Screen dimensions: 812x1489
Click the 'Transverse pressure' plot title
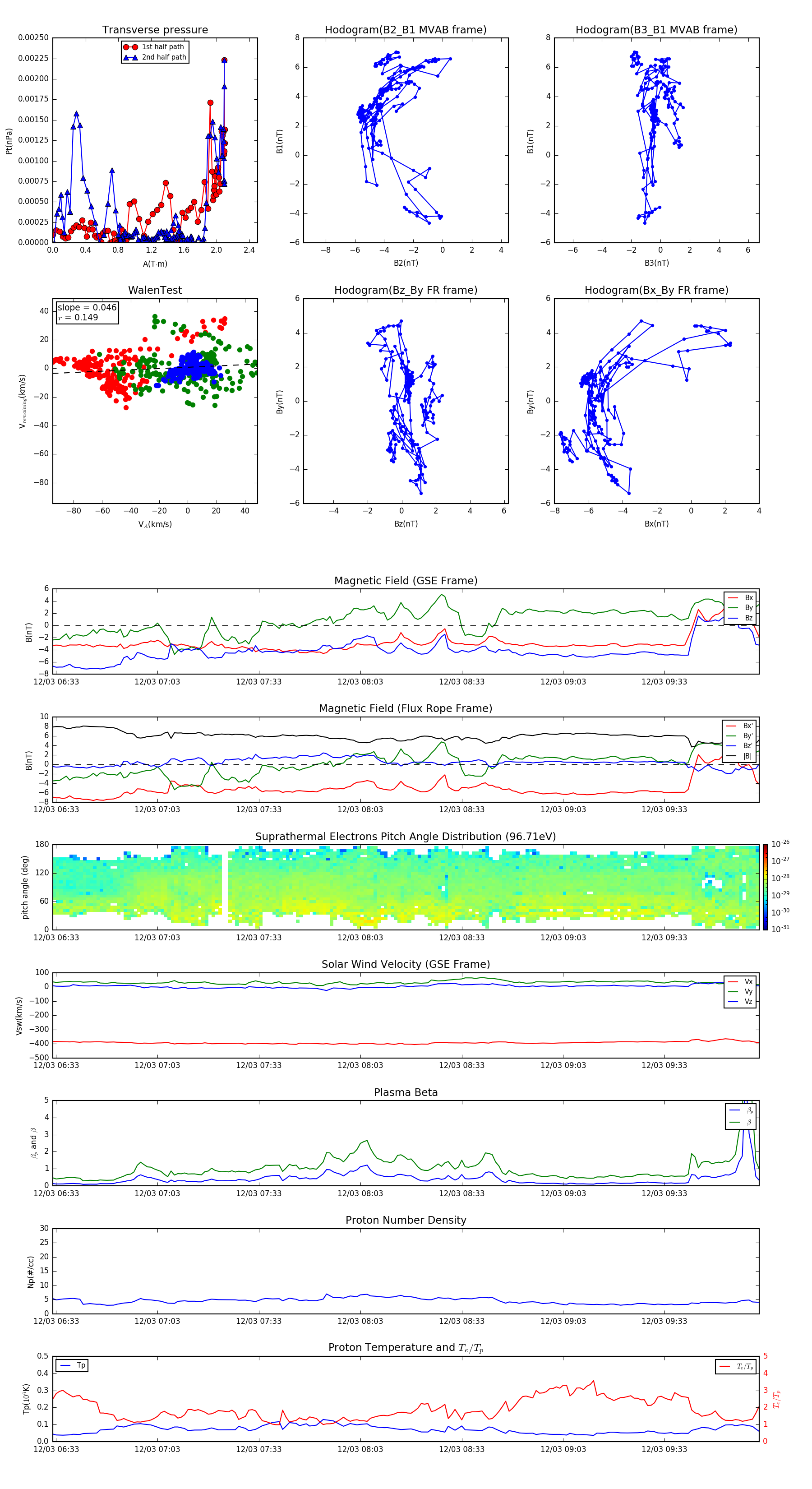155,30
